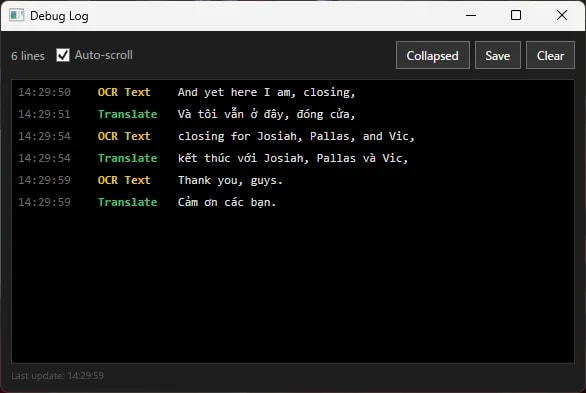Click the 'Last update: 14:29:59' status text
The width and height of the screenshot is (586, 393).
(x=58, y=375)
